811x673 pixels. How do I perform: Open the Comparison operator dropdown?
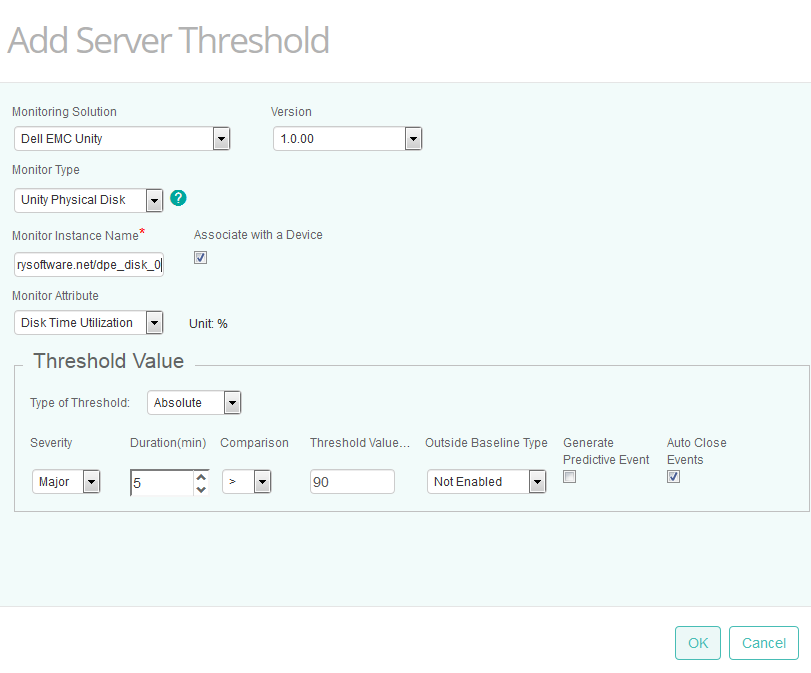pyautogui.click(x=260, y=481)
